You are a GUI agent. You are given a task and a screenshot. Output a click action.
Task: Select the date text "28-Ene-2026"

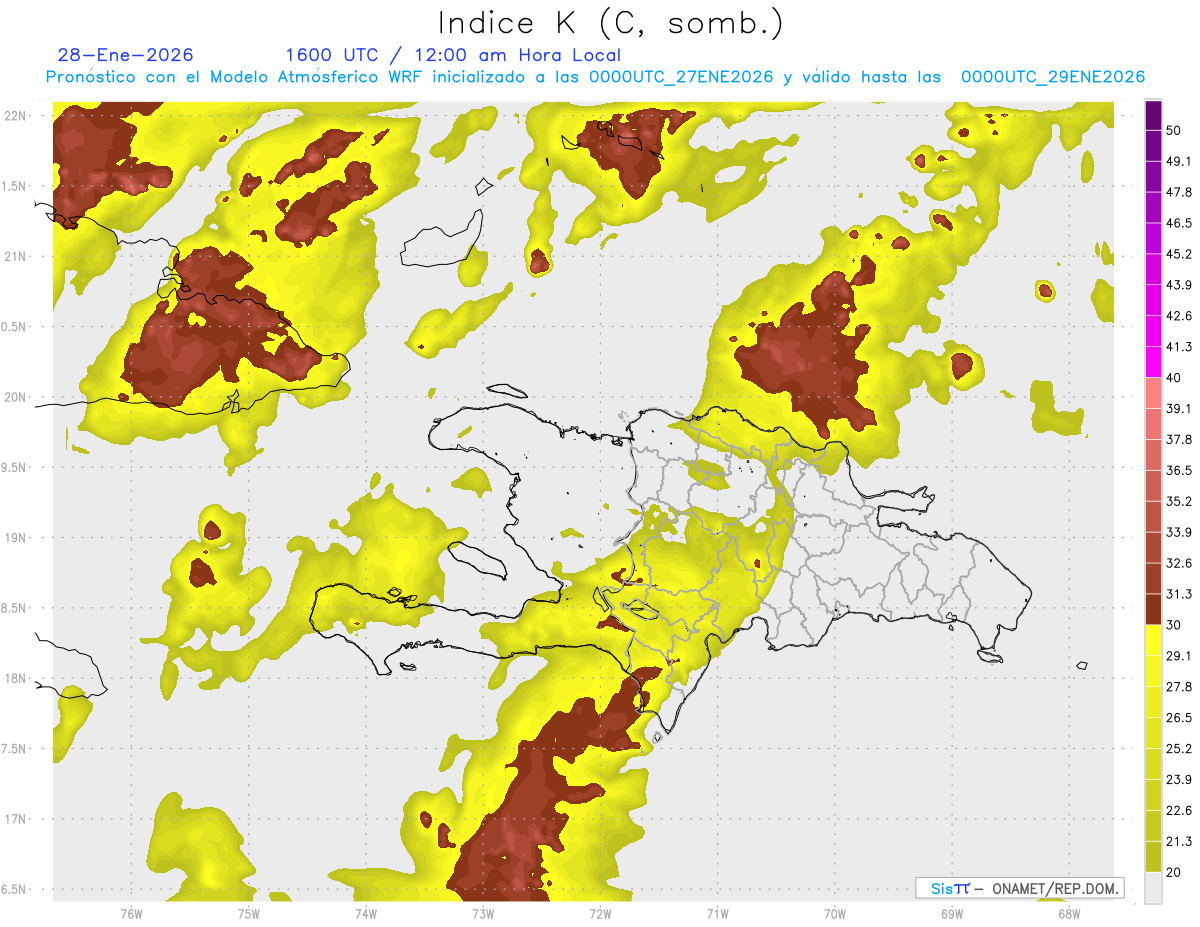click(126, 55)
